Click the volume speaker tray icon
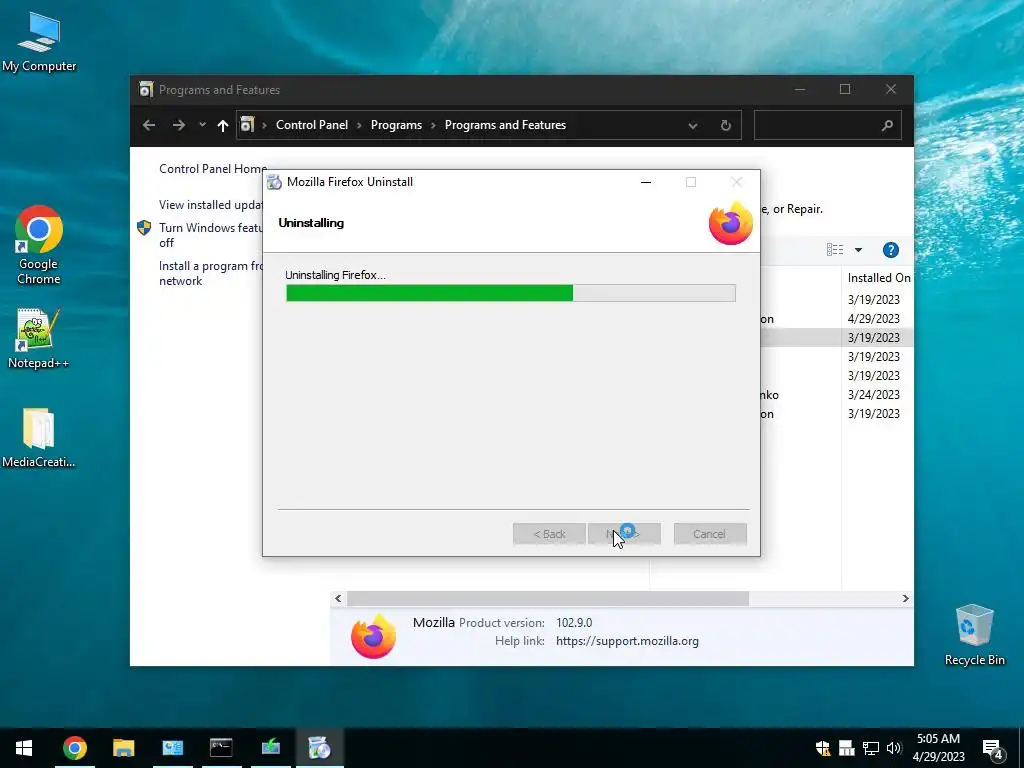1024x768 pixels. 894,748
